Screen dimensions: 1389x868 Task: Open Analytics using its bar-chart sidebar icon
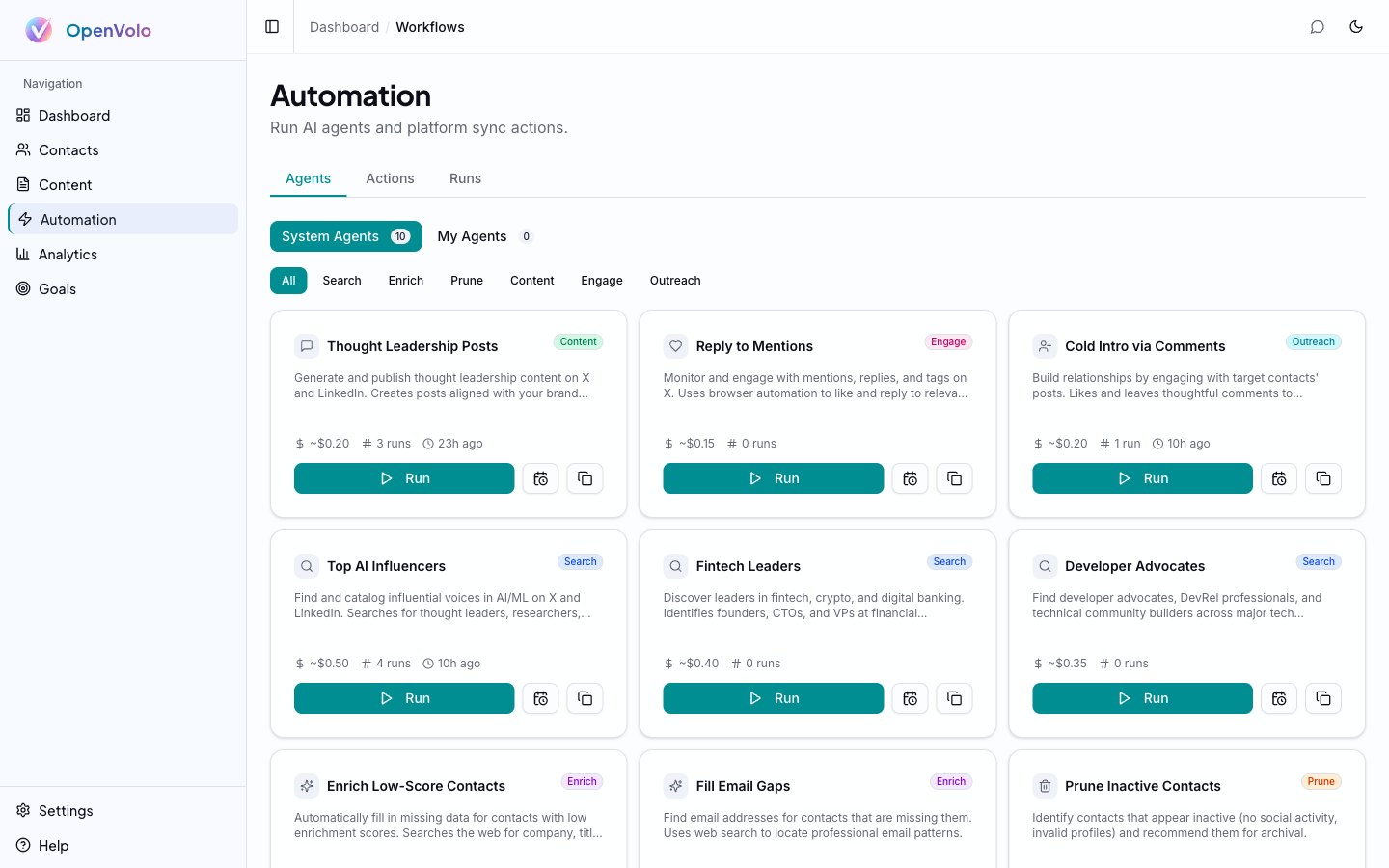tap(21, 254)
